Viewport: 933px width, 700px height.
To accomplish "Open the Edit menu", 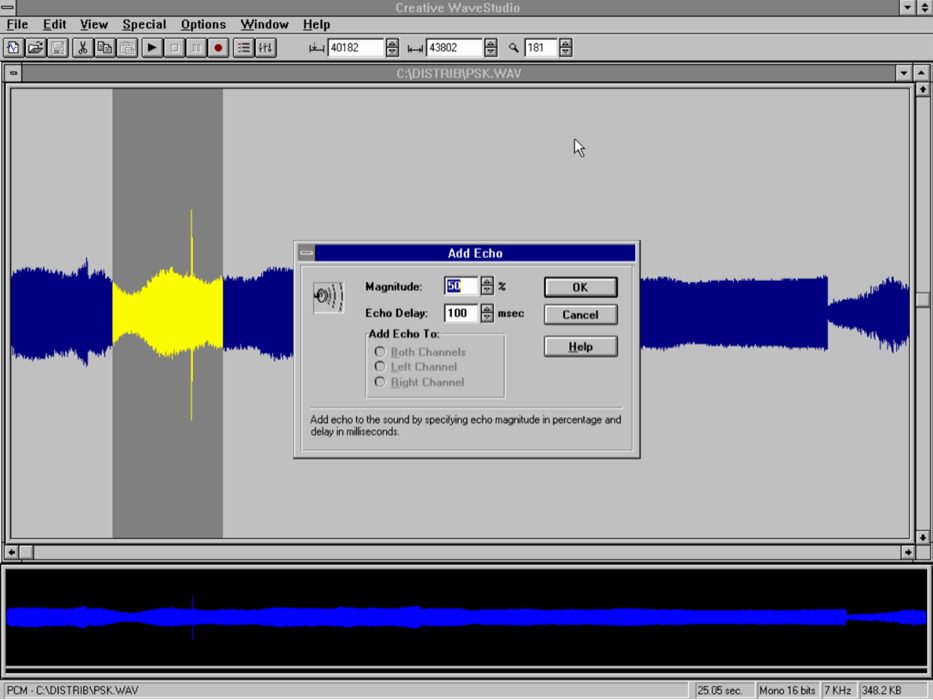I will (x=54, y=24).
